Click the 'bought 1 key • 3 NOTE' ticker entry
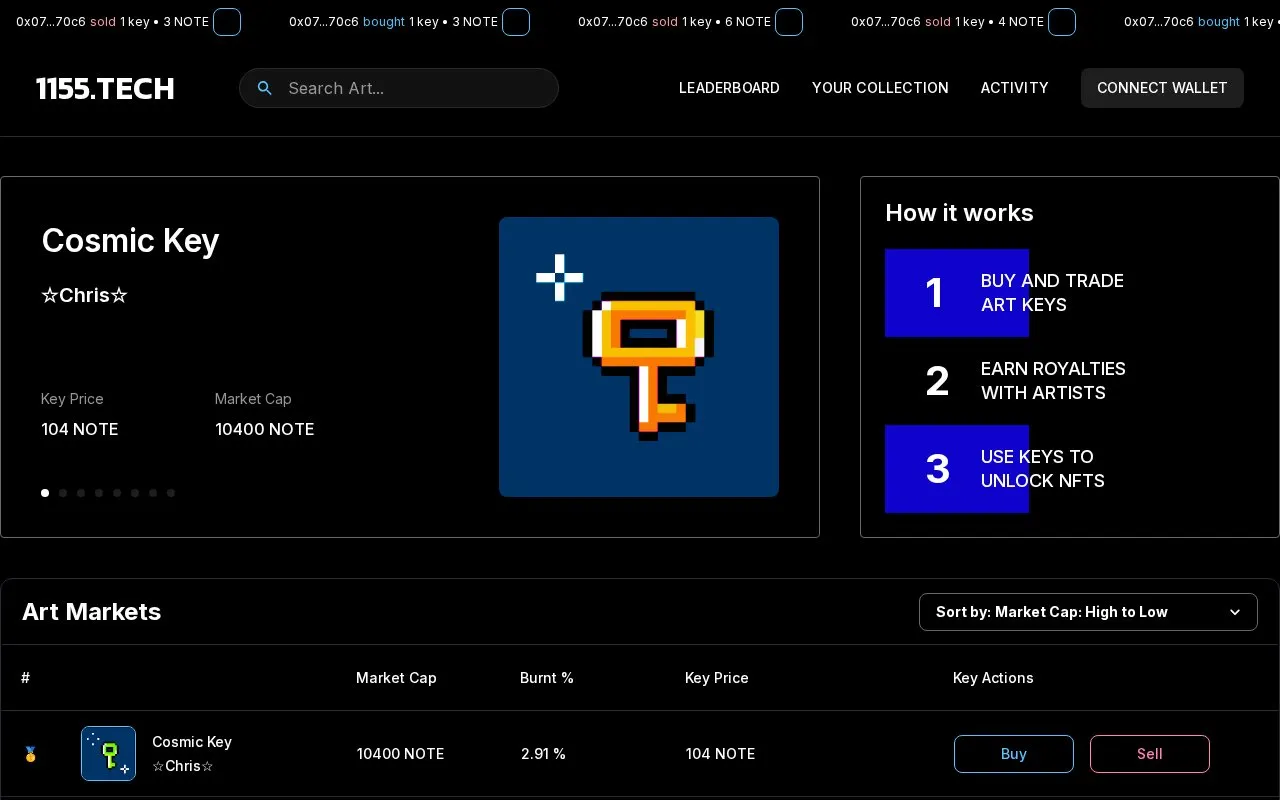The height and width of the screenshot is (800, 1280). click(x=409, y=22)
